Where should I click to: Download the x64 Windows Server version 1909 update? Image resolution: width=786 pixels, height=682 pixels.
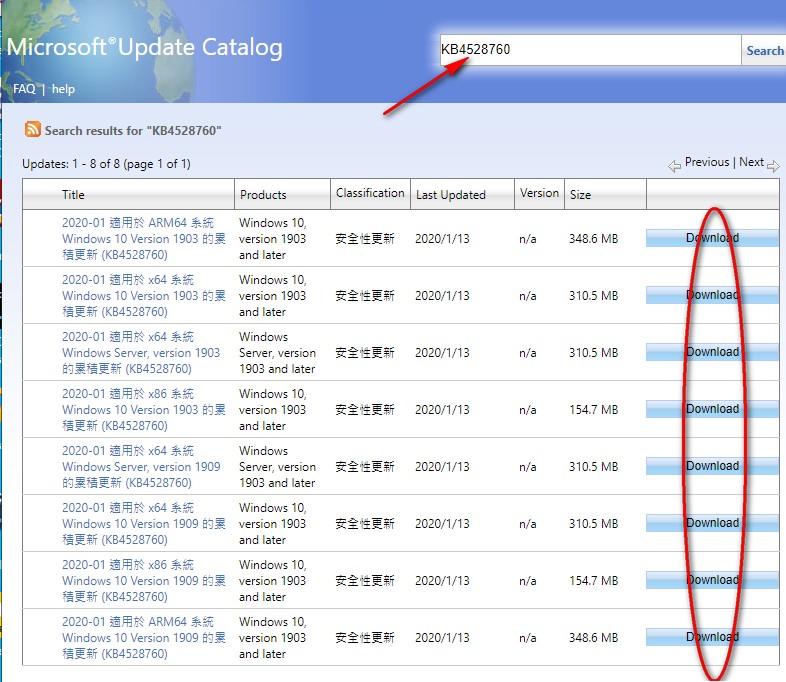pos(712,466)
